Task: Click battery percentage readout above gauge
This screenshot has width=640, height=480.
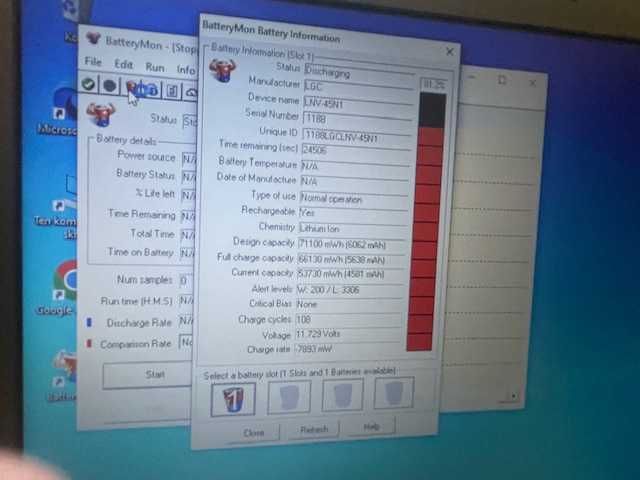Action: [x=433, y=84]
